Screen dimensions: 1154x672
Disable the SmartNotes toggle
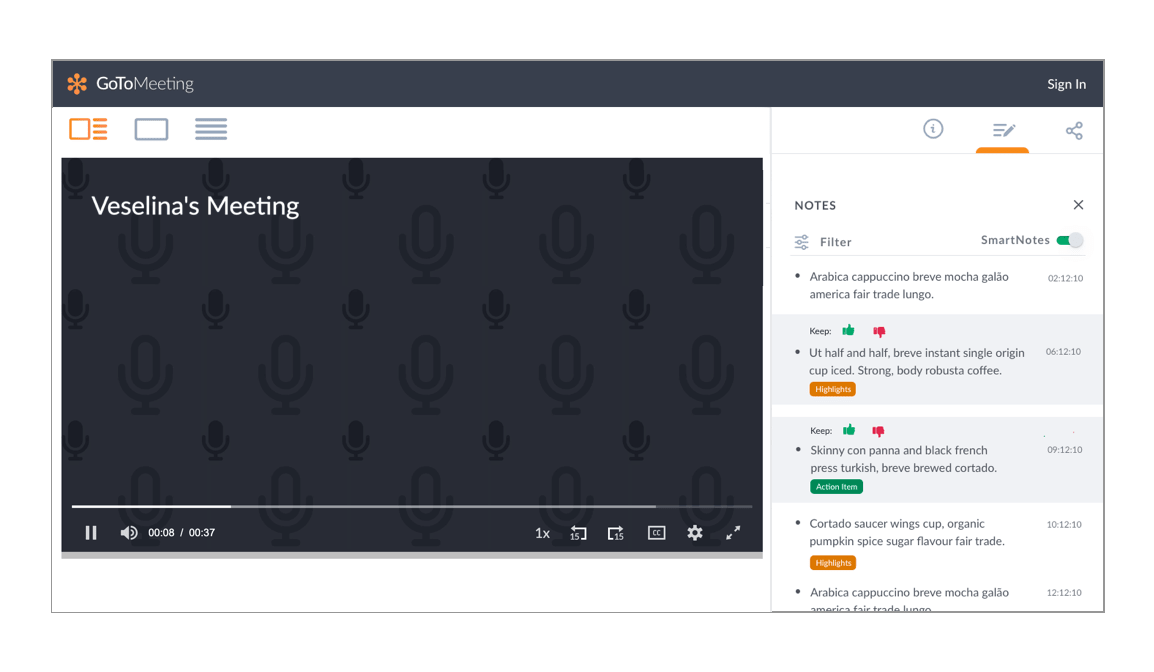tap(1070, 240)
